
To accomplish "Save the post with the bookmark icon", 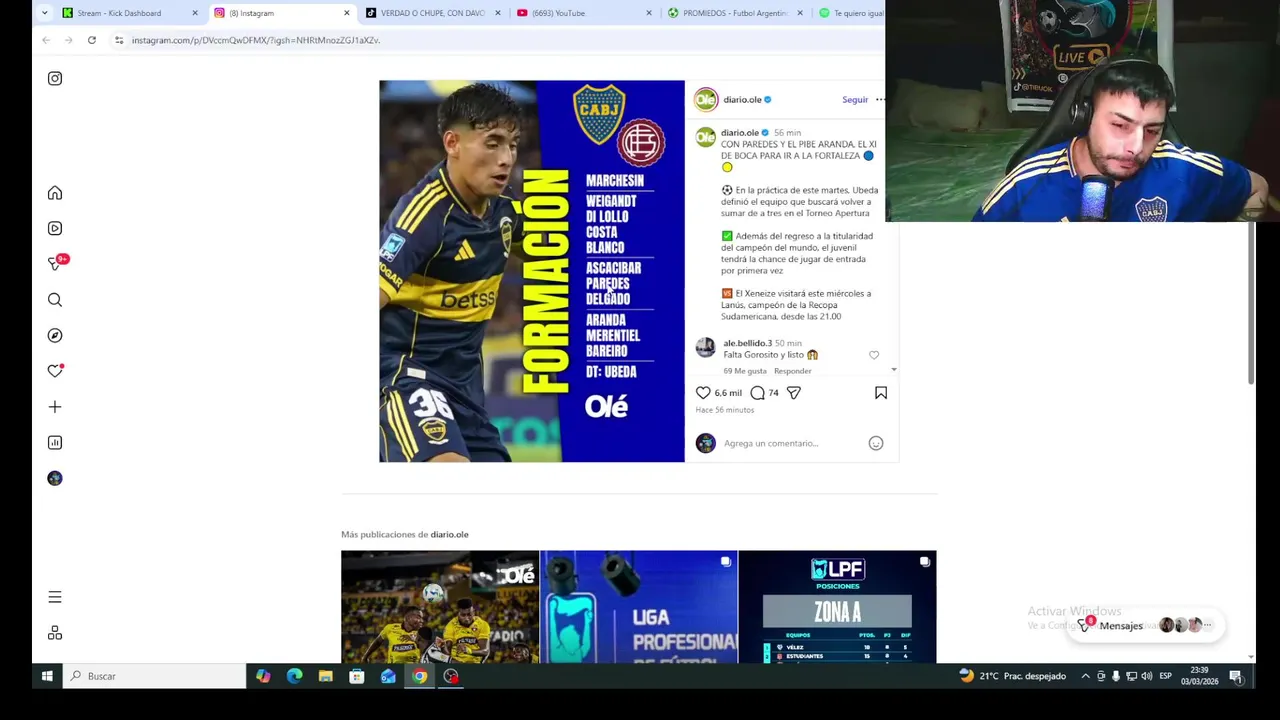I will [x=881, y=393].
